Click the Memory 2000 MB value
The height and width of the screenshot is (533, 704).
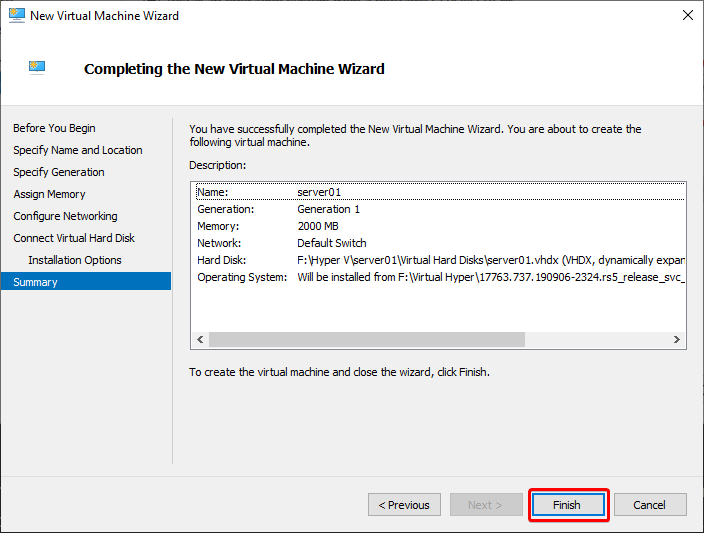click(x=318, y=226)
